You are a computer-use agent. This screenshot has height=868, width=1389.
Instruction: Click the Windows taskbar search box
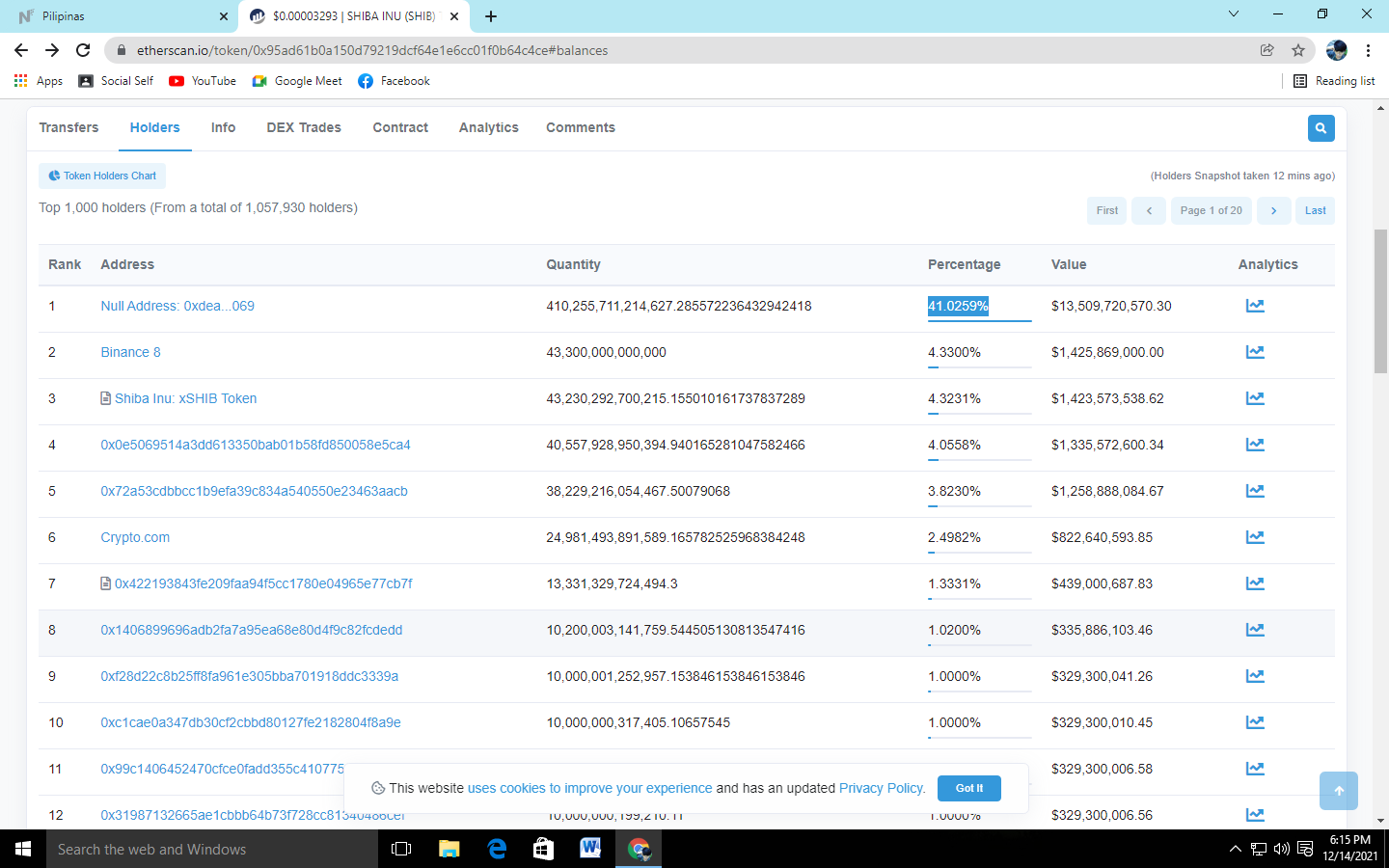[212, 849]
